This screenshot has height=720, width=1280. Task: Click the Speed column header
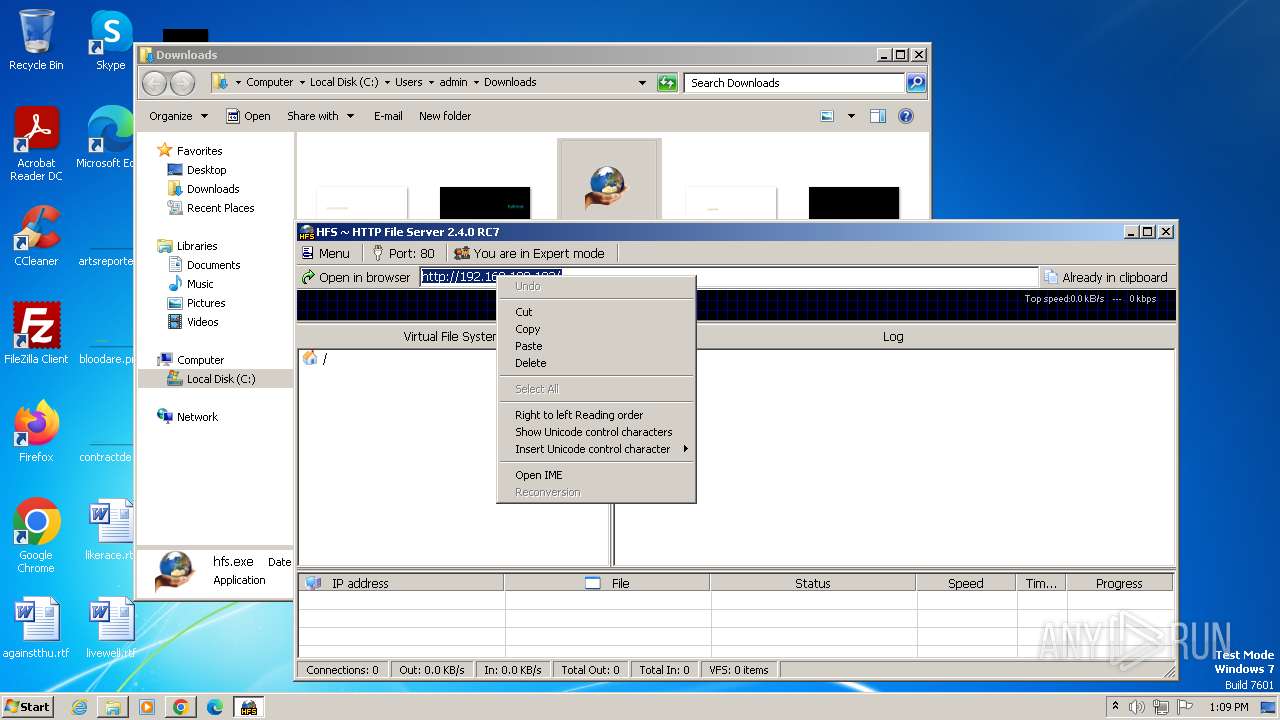(966, 583)
